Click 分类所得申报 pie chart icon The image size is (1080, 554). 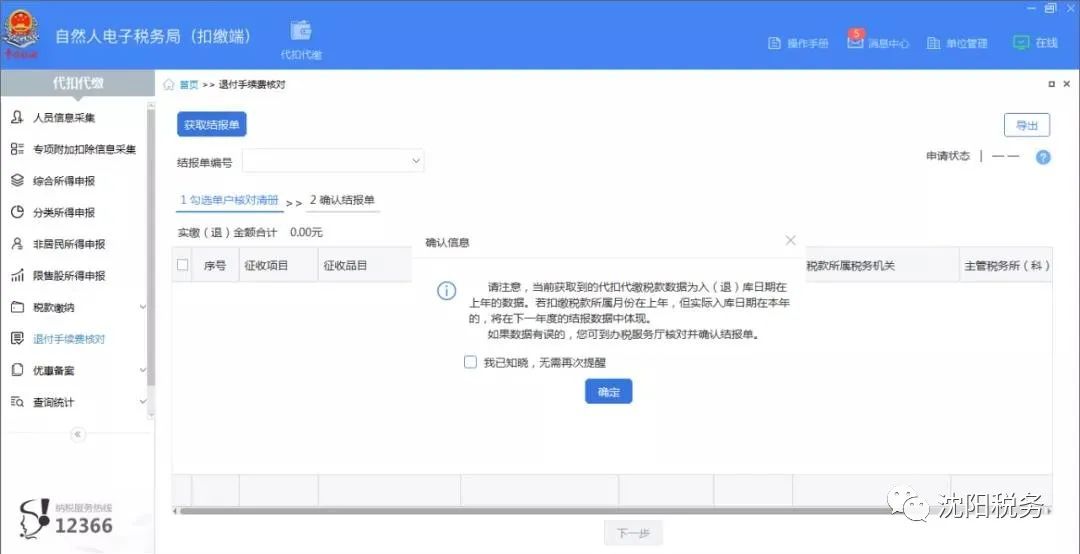[x=17, y=212]
